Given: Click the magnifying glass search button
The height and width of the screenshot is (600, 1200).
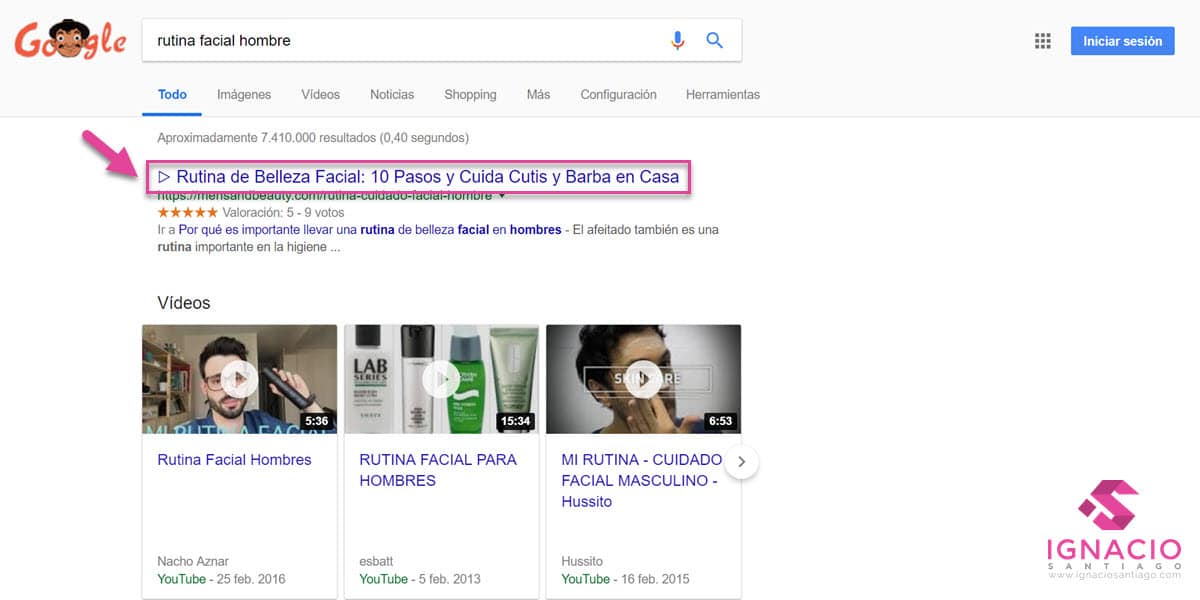Looking at the screenshot, I should [x=715, y=41].
